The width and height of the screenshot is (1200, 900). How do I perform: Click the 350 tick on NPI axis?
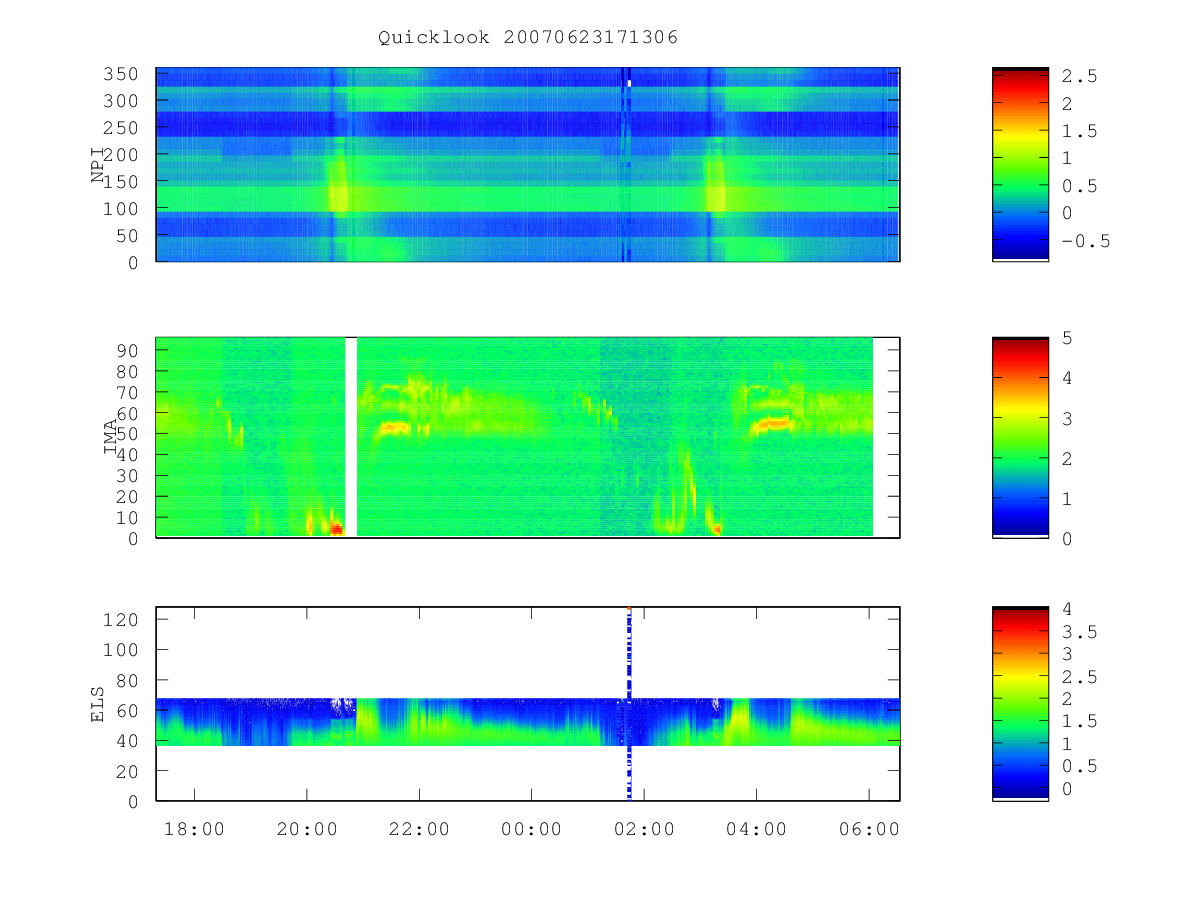pyautogui.click(x=122, y=74)
